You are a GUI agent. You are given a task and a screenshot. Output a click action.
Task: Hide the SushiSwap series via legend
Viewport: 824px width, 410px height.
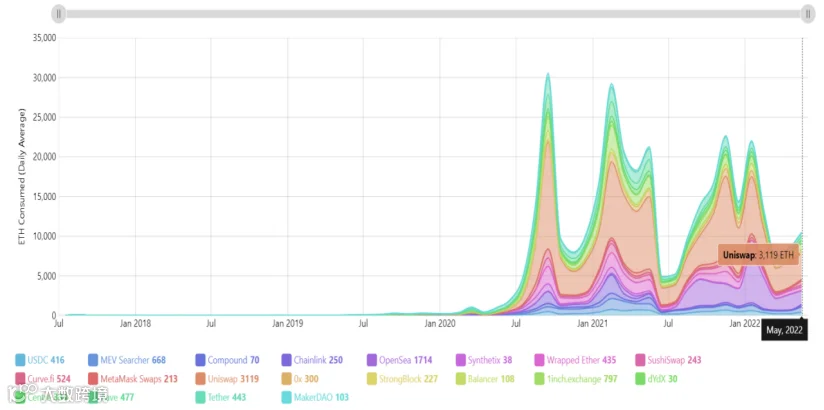pyautogui.click(x=668, y=361)
